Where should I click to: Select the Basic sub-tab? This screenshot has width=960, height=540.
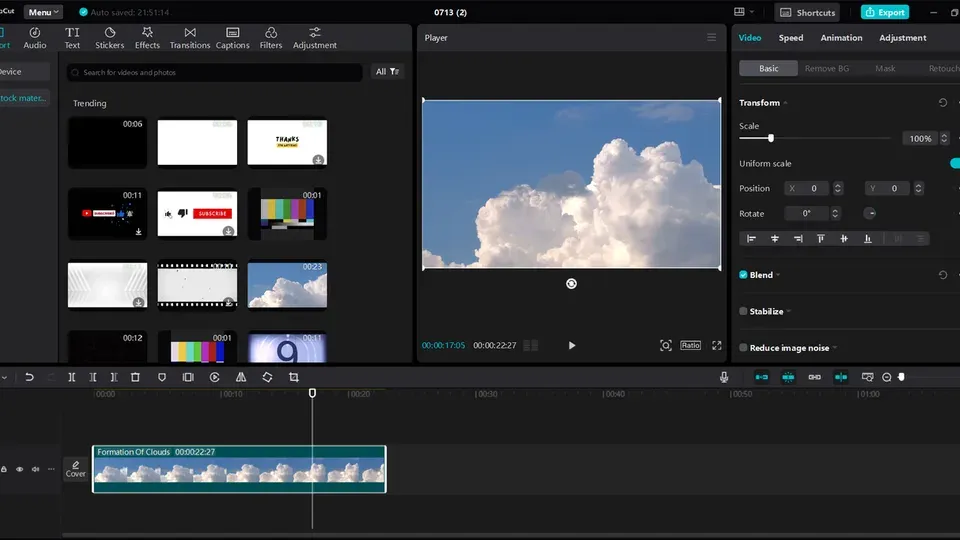[768, 68]
